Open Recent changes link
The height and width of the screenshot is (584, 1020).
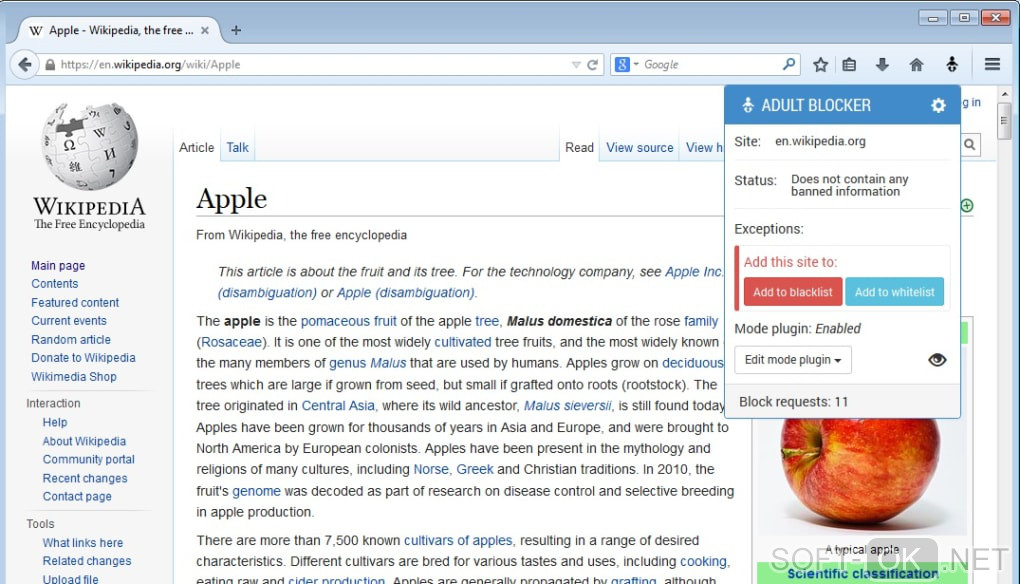85,478
